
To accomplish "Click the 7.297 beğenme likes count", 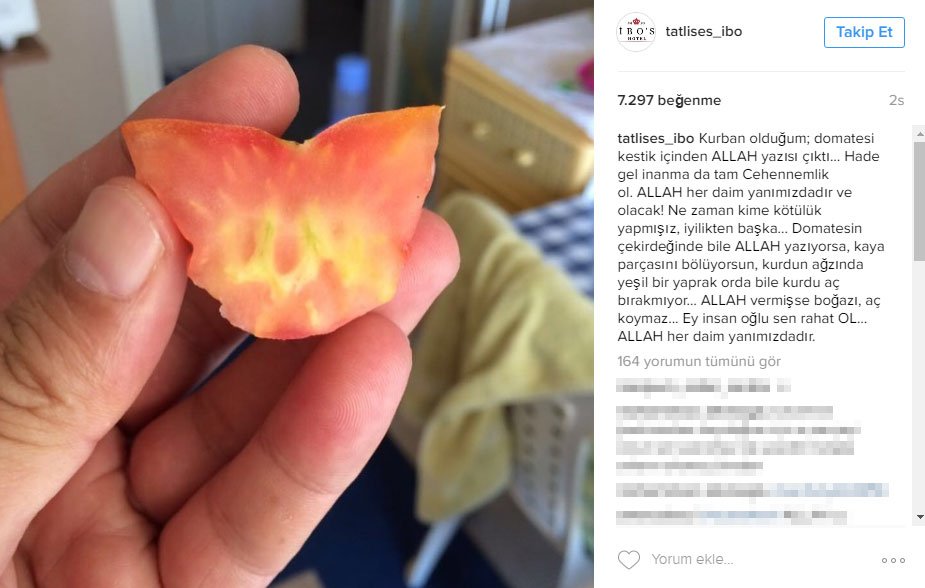I will 669,100.
